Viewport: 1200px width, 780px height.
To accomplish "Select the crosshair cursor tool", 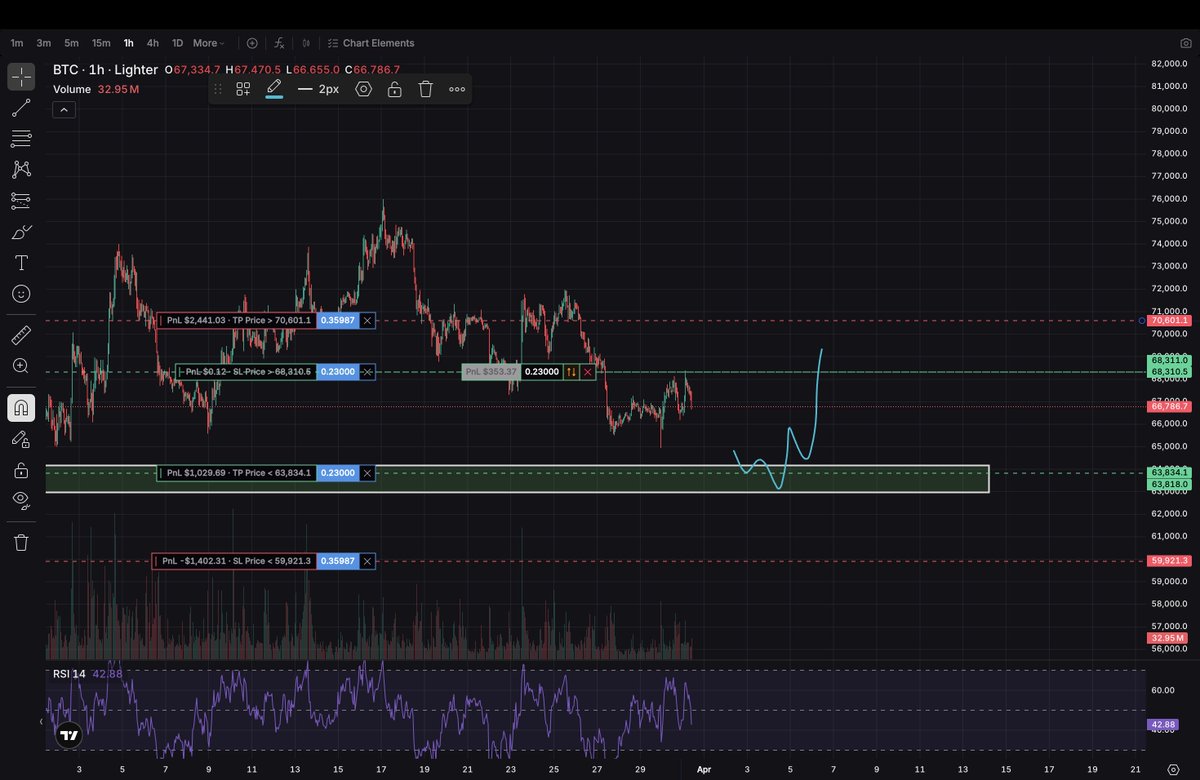I will pyautogui.click(x=21, y=77).
